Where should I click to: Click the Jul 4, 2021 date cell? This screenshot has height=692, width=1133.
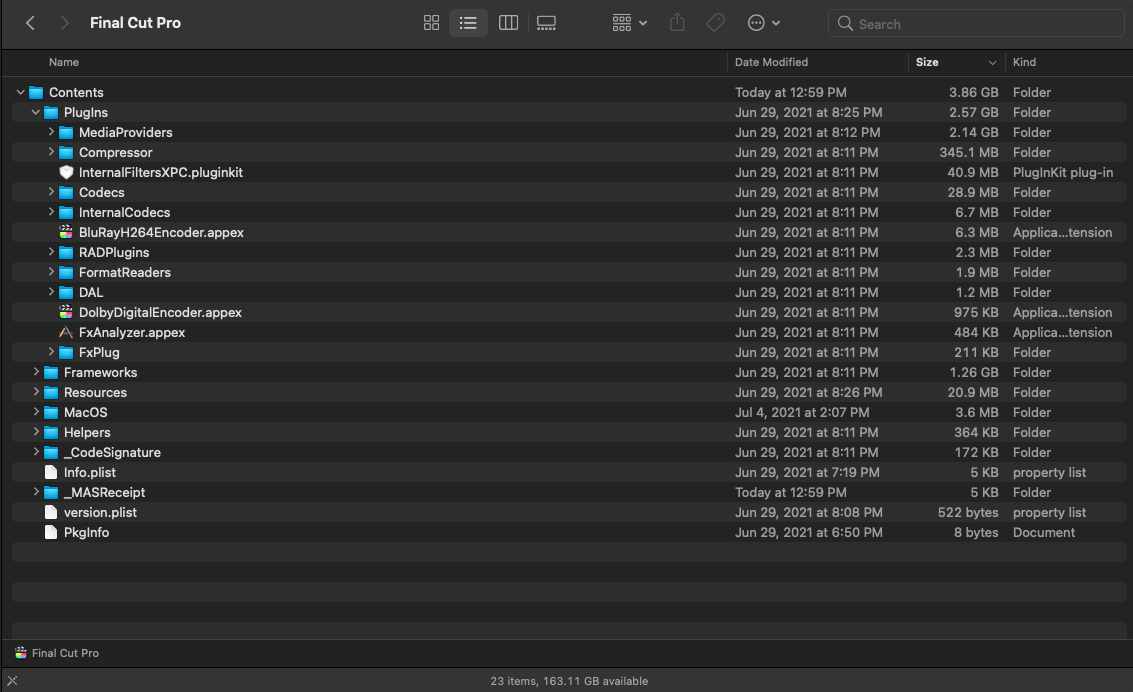pyautogui.click(x=802, y=412)
